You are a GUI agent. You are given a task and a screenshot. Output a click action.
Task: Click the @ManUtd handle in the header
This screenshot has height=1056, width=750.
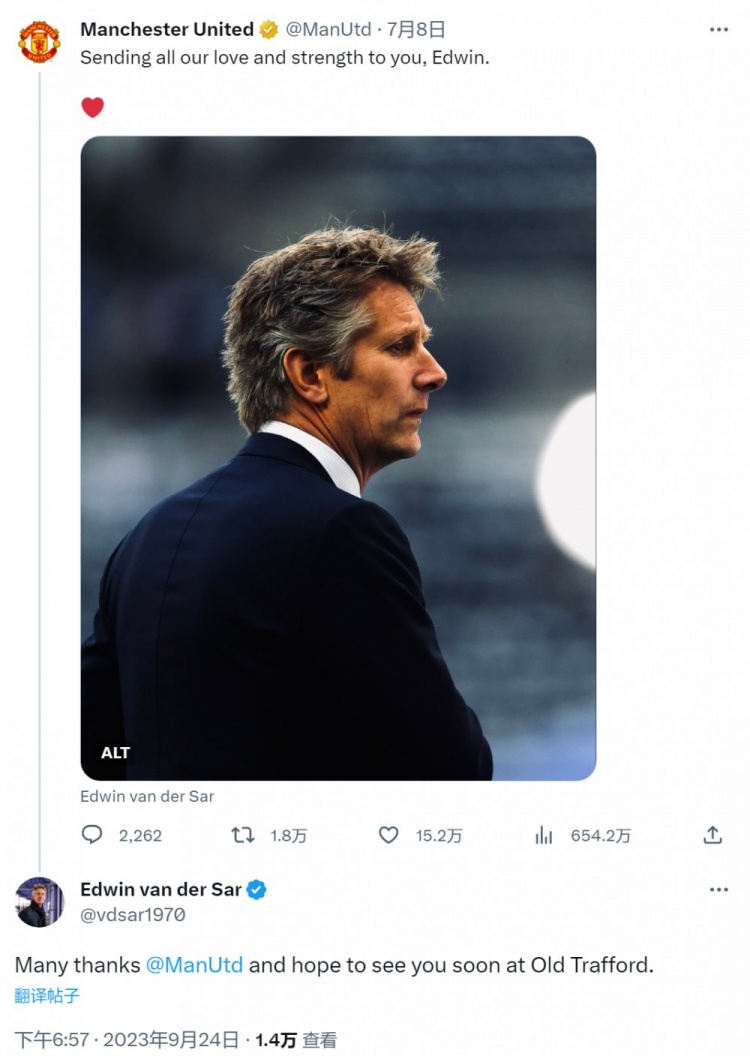click(x=329, y=30)
